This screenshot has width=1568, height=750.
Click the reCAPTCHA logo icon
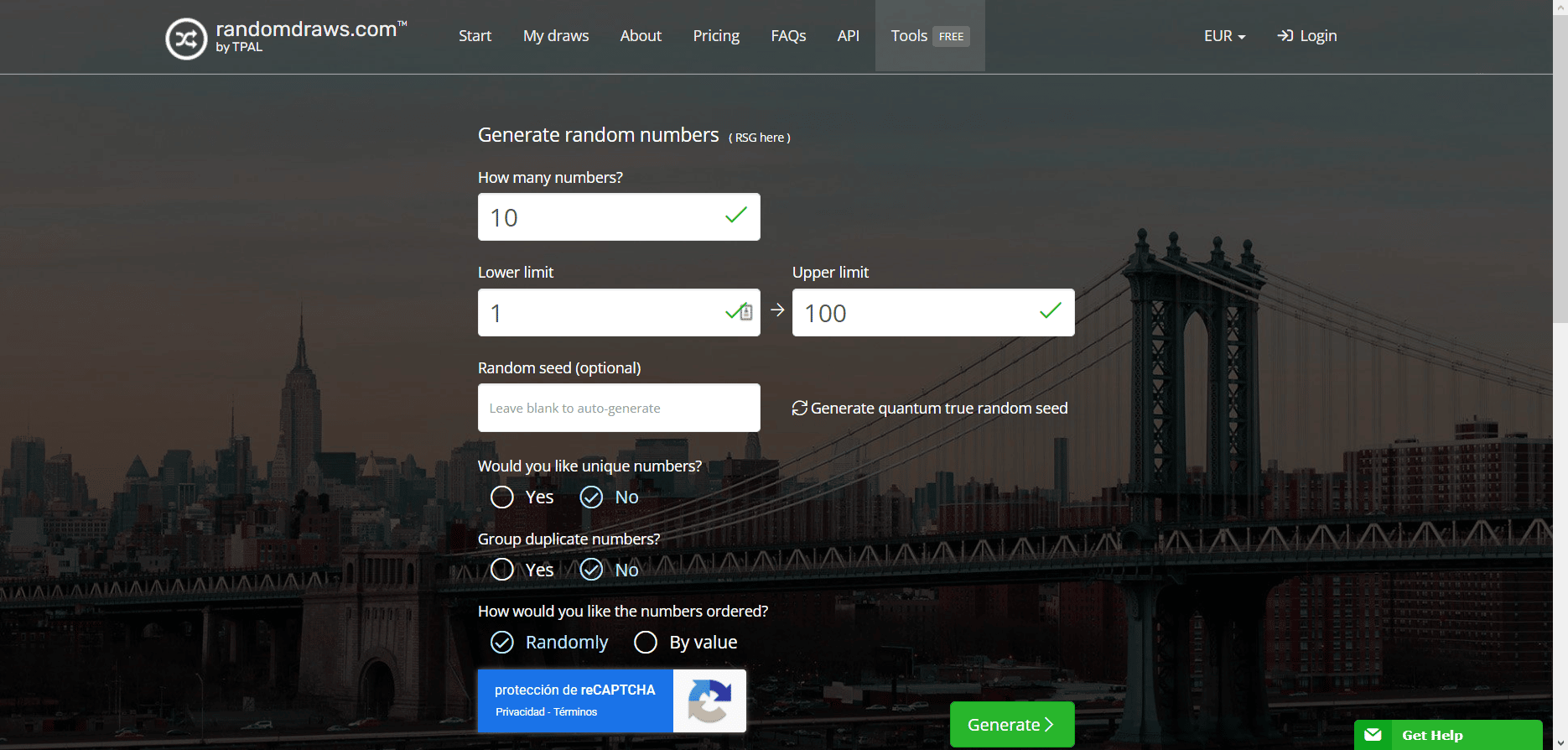(709, 701)
